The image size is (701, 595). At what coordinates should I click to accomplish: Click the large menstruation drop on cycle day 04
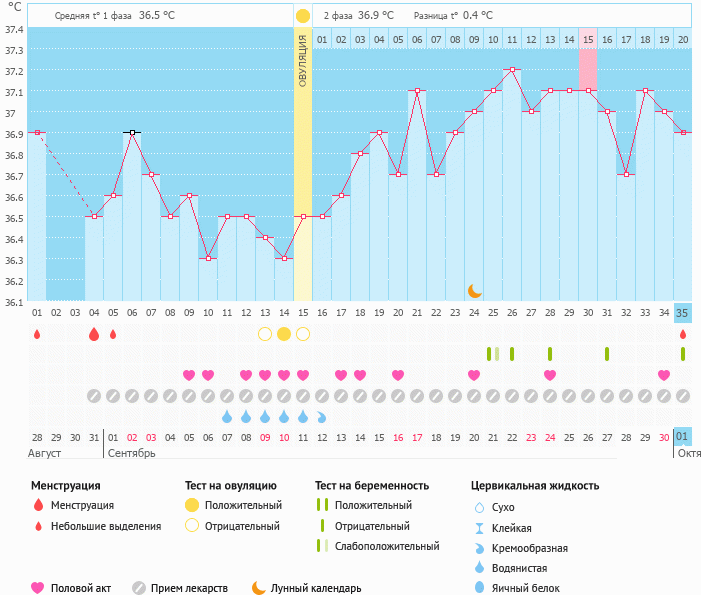94,334
